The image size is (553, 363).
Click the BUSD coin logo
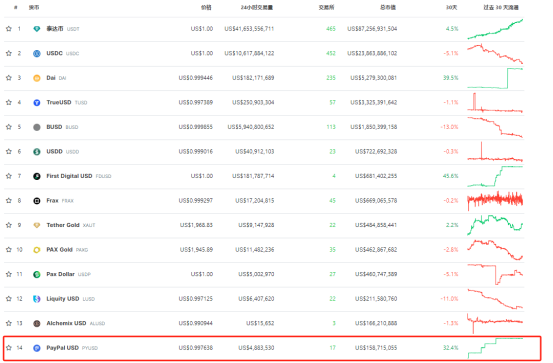tap(37, 127)
